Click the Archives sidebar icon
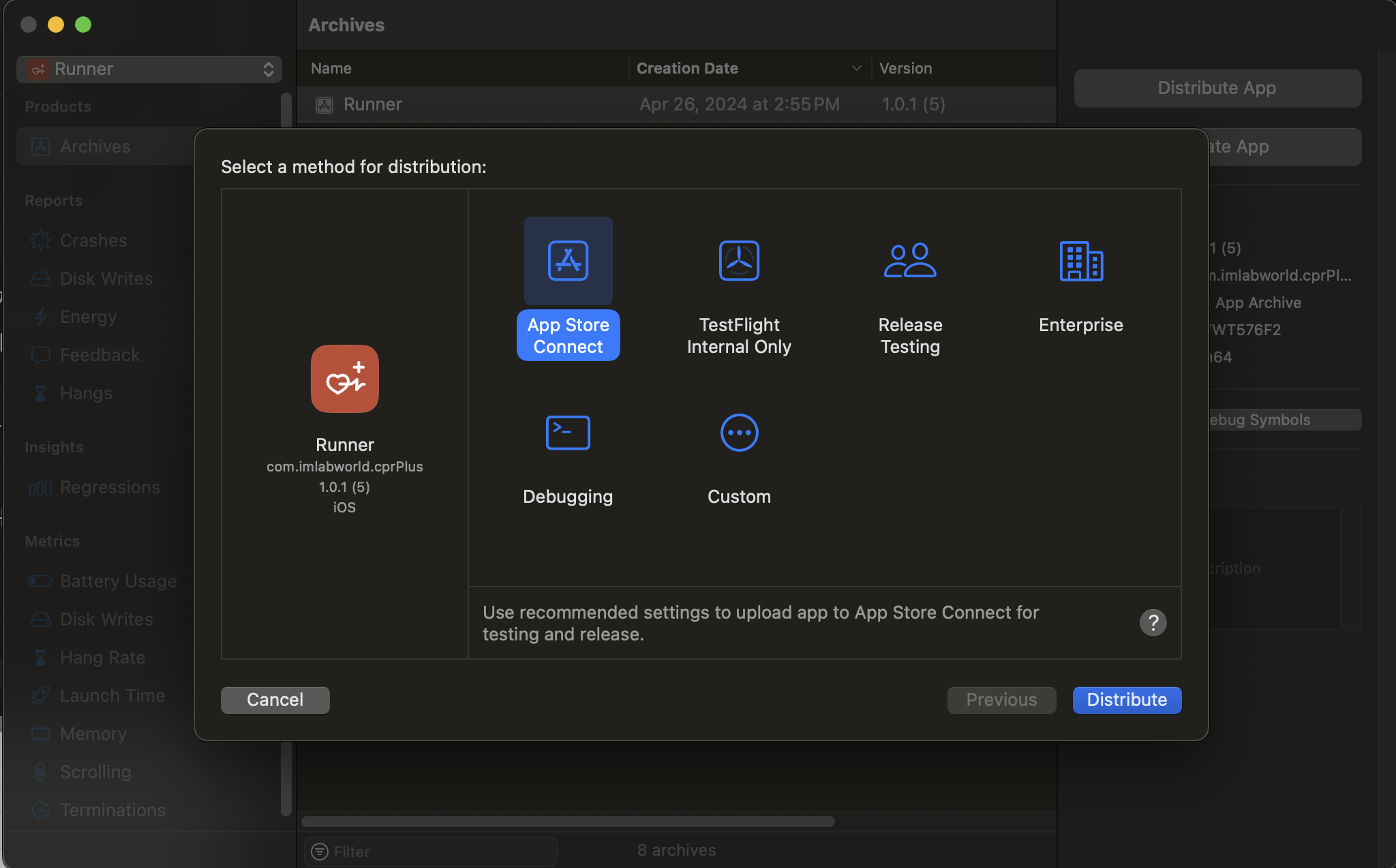Image resolution: width=1396 pixels, height=868 pixels. [41, 146]
